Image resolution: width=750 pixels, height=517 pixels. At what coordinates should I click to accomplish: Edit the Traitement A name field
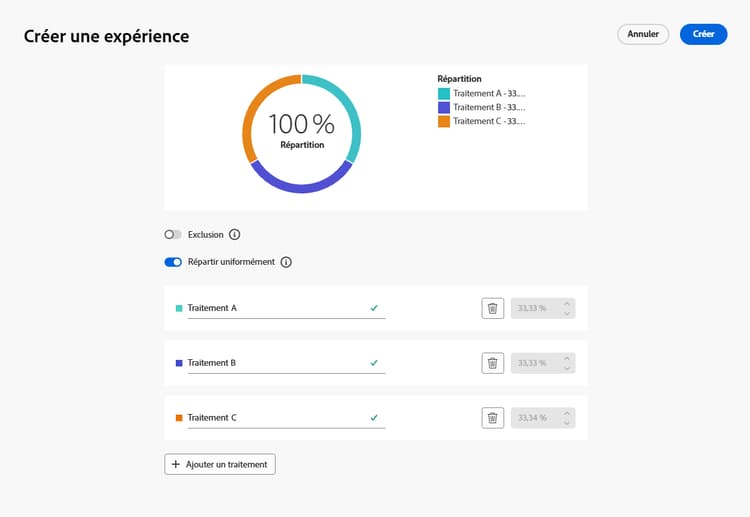point(286,308)
